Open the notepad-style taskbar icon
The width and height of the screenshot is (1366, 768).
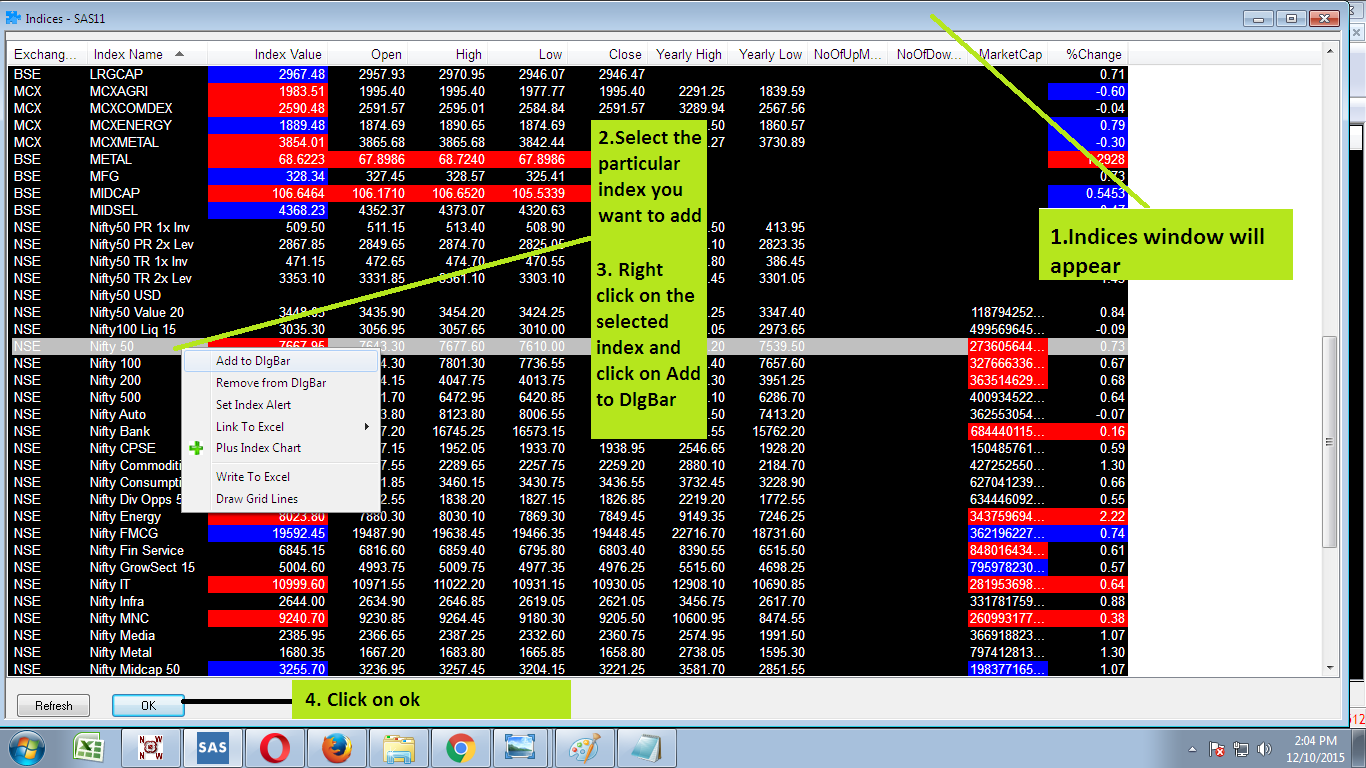point(646,748)
